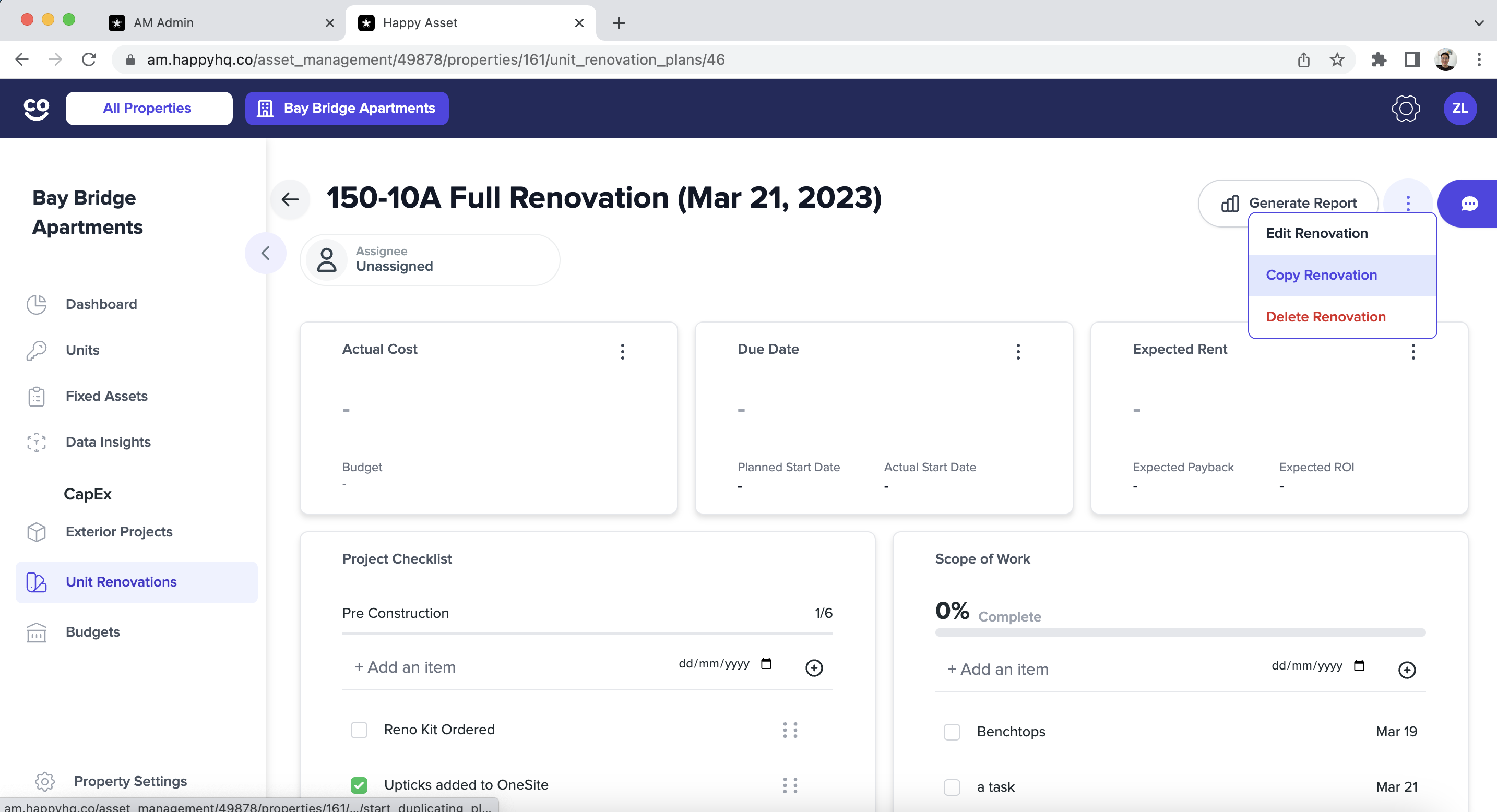1497x812 pixels.
Task: Close the Happy Asset browser tab
Action: 579,22
